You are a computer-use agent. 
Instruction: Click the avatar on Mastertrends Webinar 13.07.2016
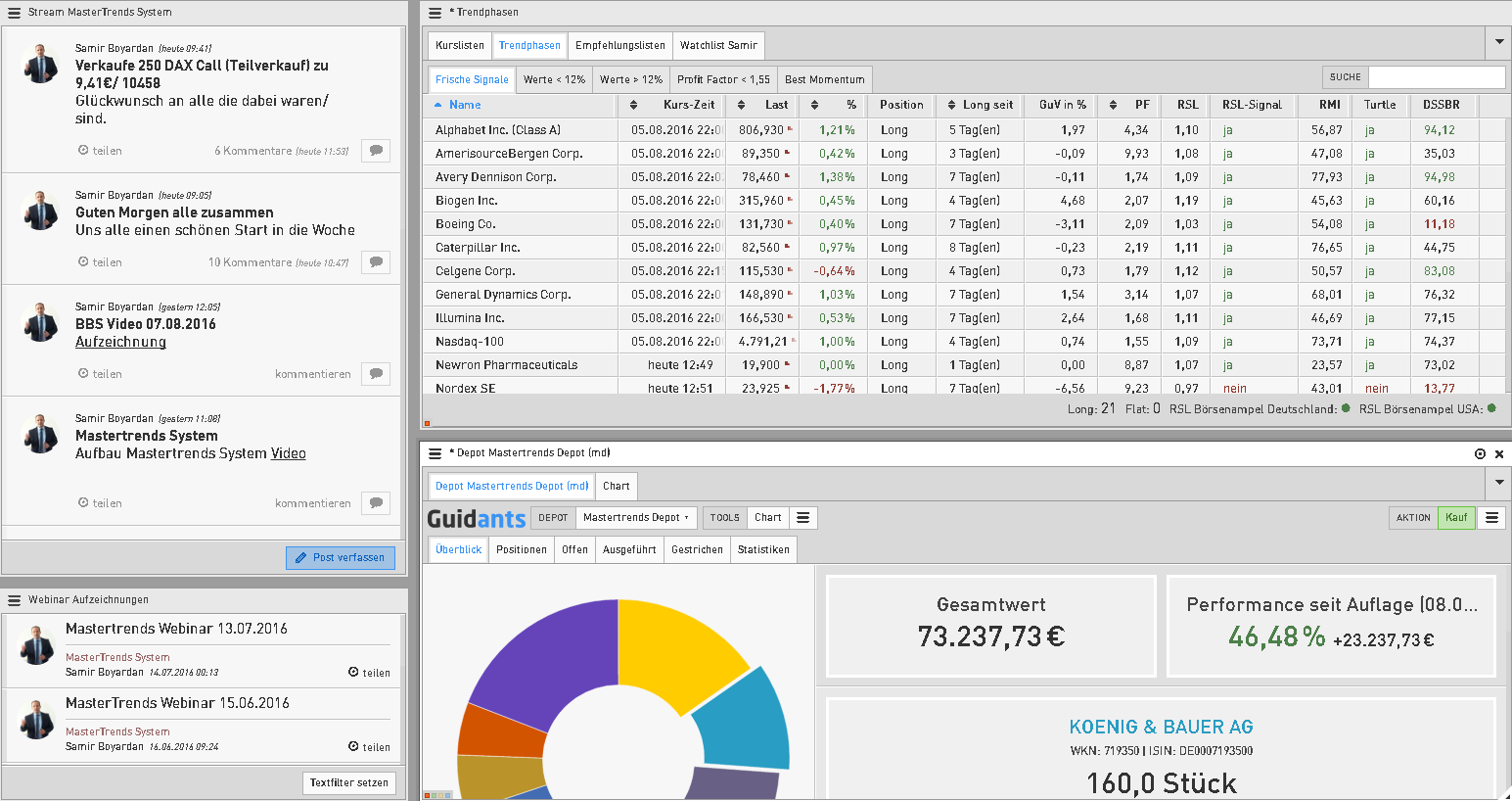37,646
